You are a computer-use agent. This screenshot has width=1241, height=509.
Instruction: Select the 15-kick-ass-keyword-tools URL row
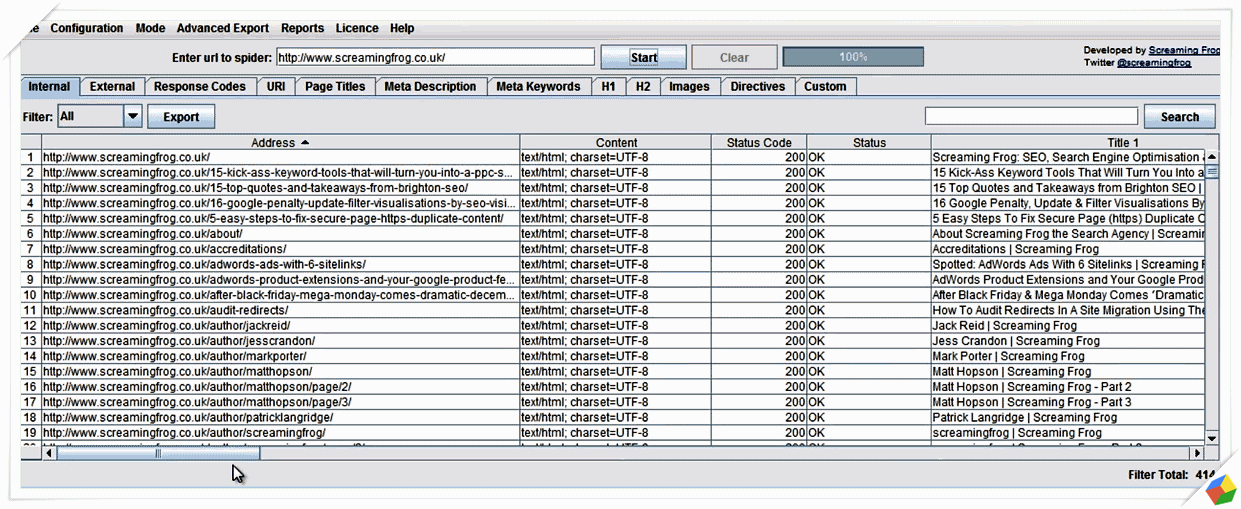click(280, 172)
